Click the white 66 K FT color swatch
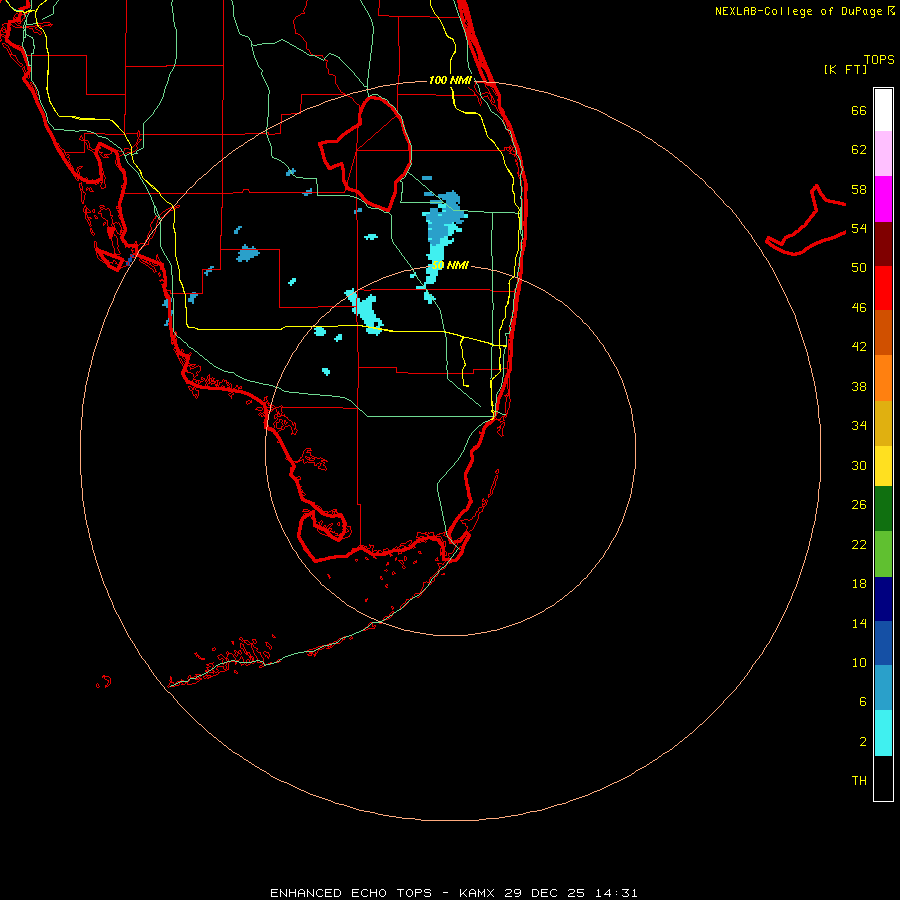 [x=883, y=110]
